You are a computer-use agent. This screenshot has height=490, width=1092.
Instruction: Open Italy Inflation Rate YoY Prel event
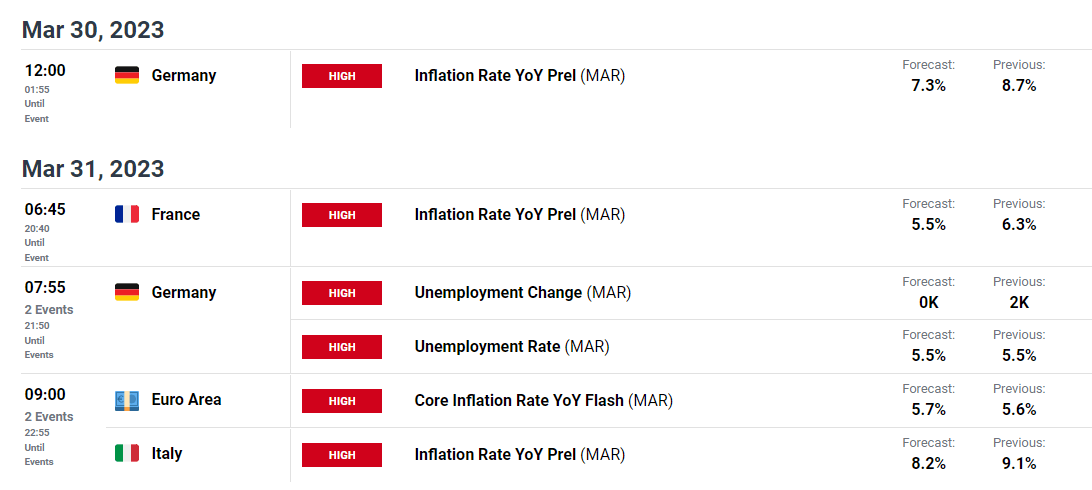pyautogui.click(x=520, y=455)
